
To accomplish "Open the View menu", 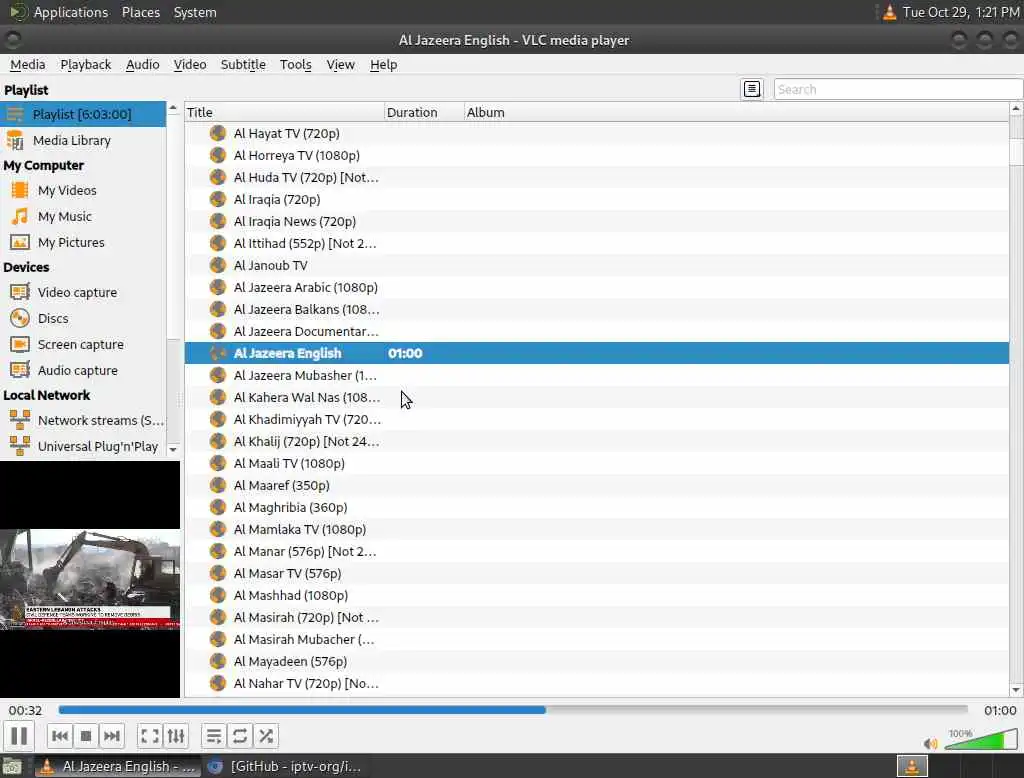I will pos(340,65).
